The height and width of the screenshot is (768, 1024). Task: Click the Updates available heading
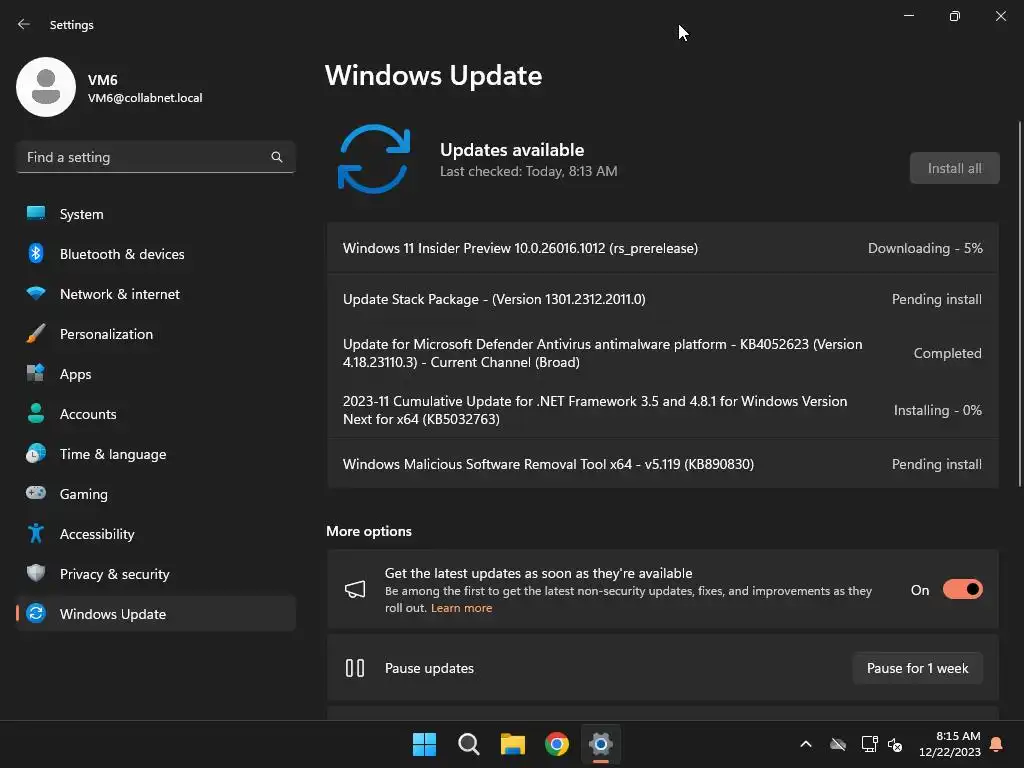[512, 150]
